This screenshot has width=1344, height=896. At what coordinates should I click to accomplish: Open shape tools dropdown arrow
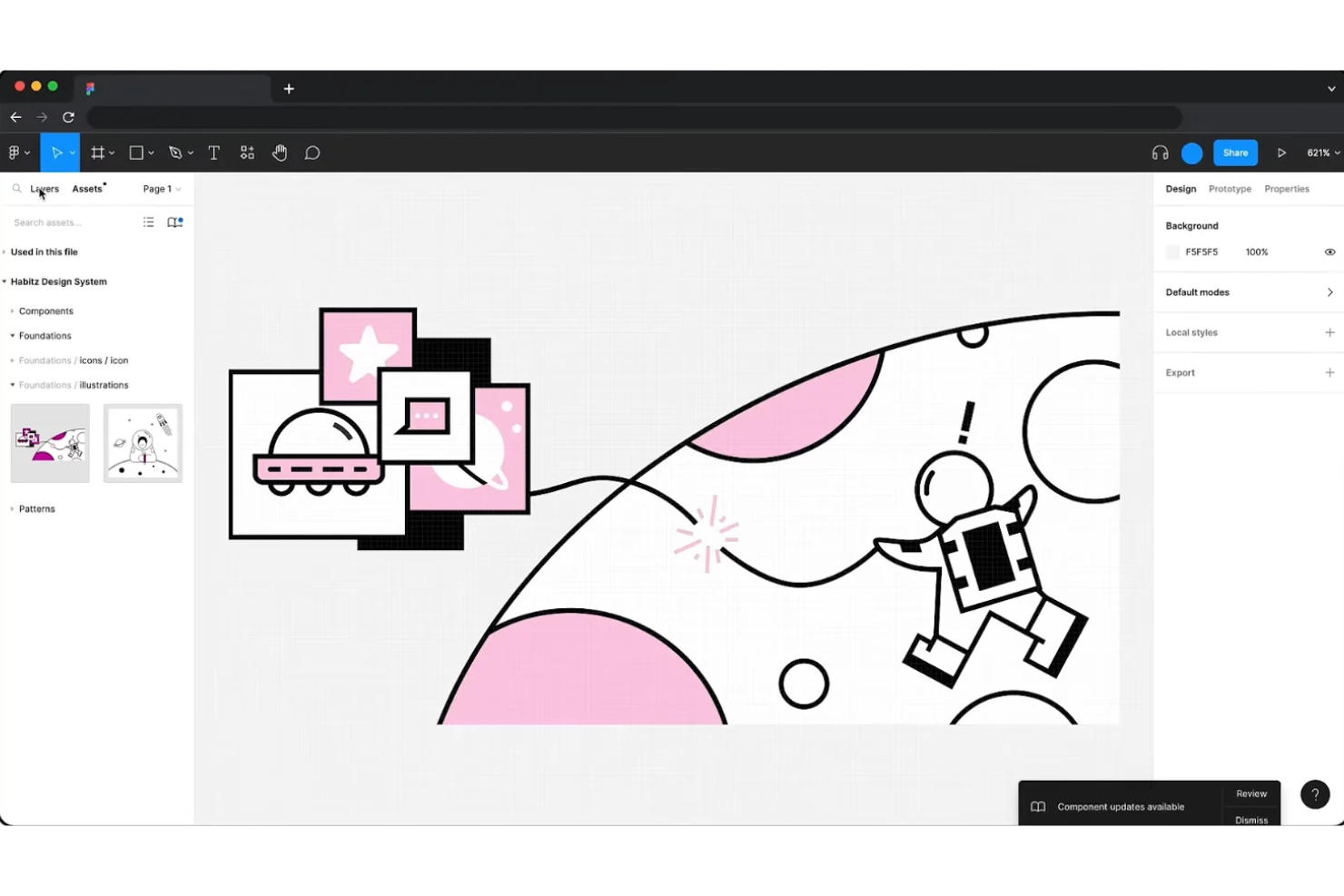coord(151,153)
